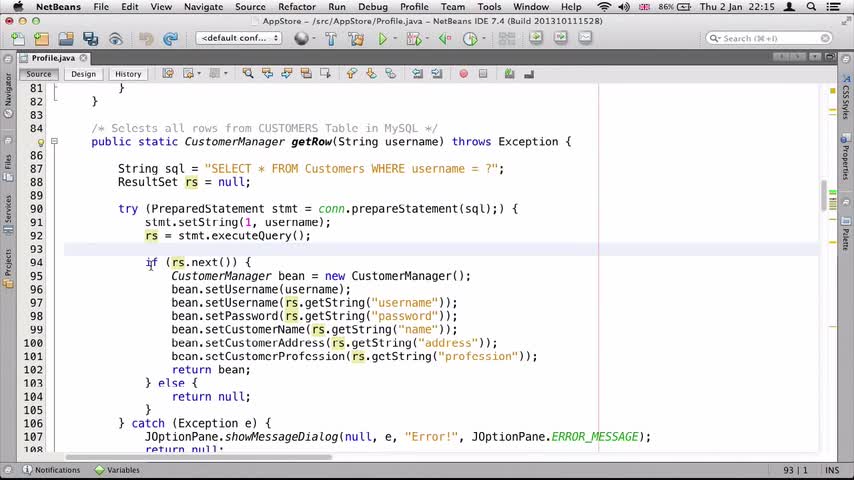
Task: Jump to Next Bookmark icon
Action: tap(371, 74)
